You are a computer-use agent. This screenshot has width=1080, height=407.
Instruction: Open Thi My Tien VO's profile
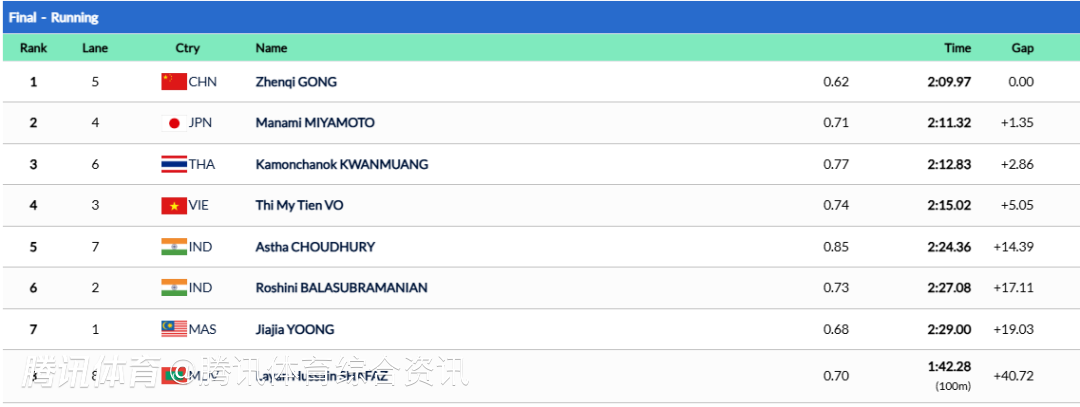point(300,205)
